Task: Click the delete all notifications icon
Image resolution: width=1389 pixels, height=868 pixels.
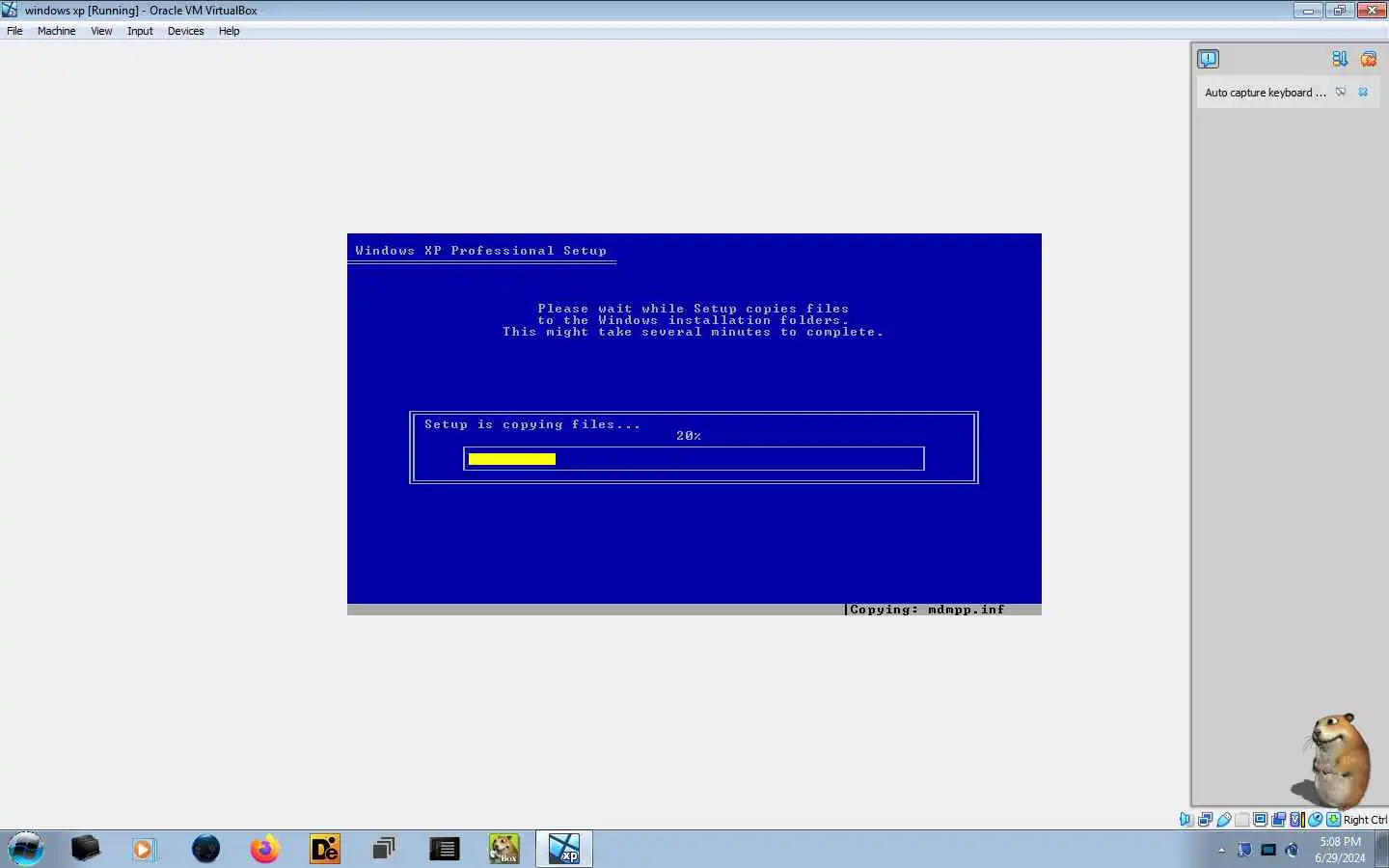Action: (1369, 59)
